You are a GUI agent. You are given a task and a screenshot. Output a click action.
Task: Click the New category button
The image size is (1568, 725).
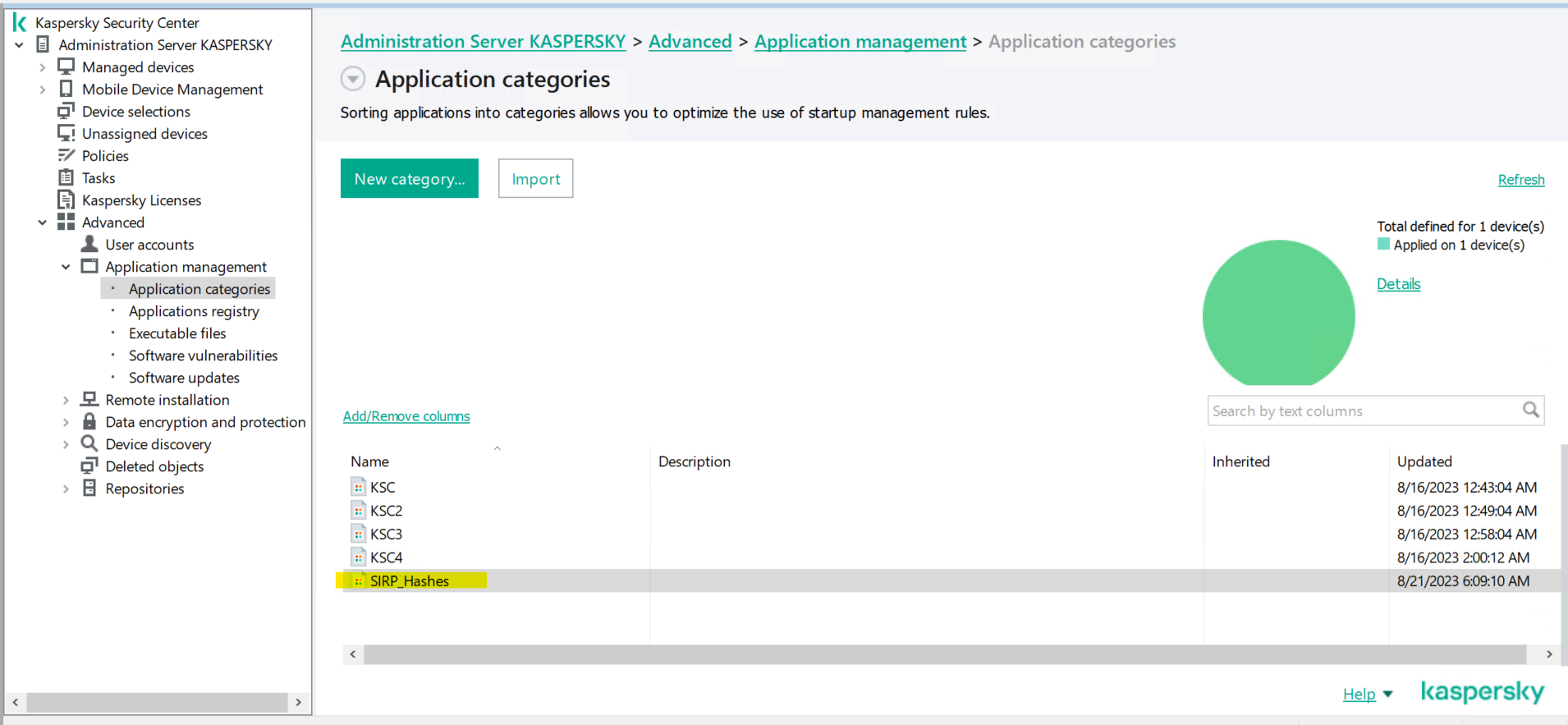pyautogui.click(x=410, y=178)
